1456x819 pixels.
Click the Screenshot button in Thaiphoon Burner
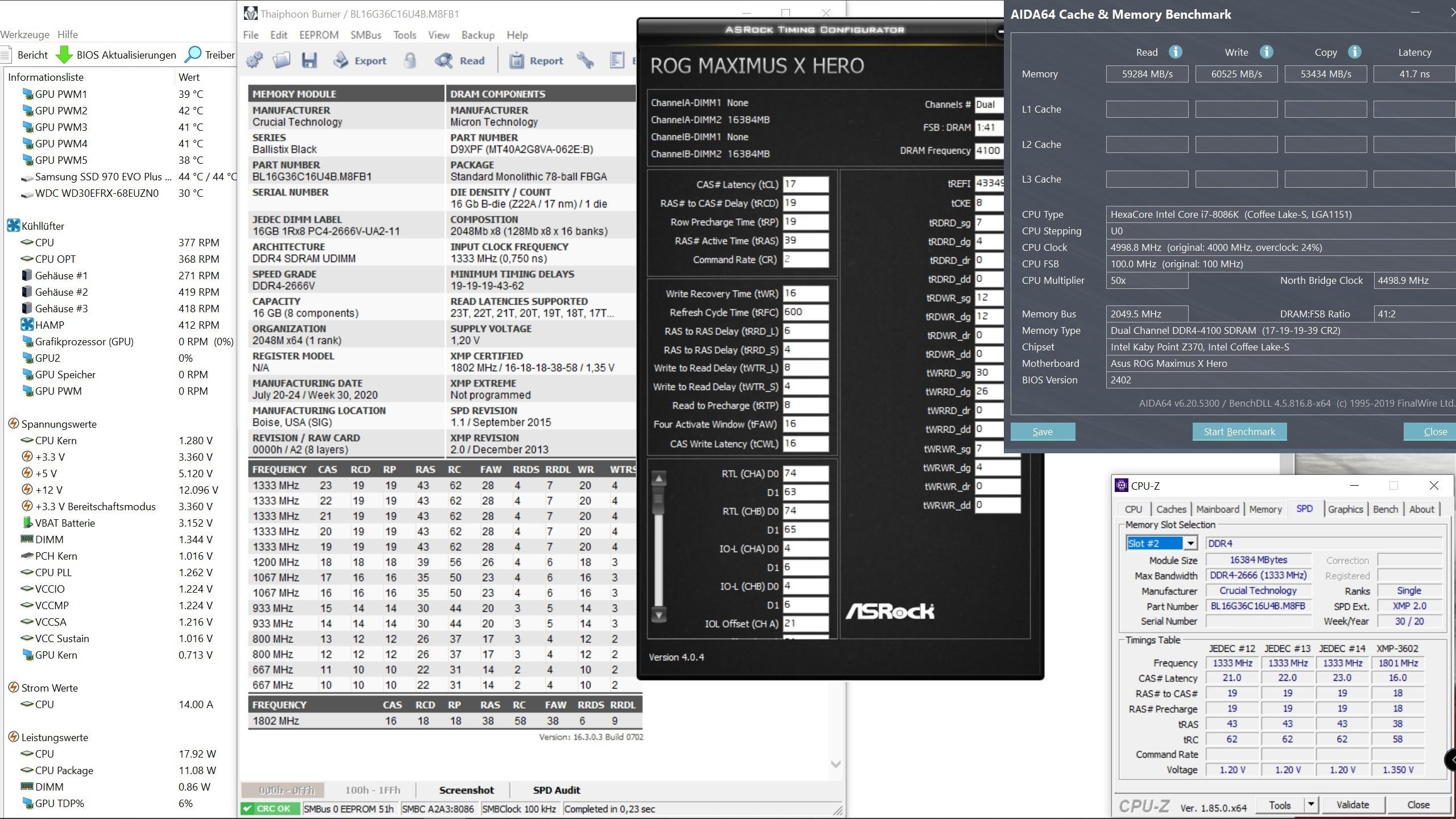click(466, 790)
